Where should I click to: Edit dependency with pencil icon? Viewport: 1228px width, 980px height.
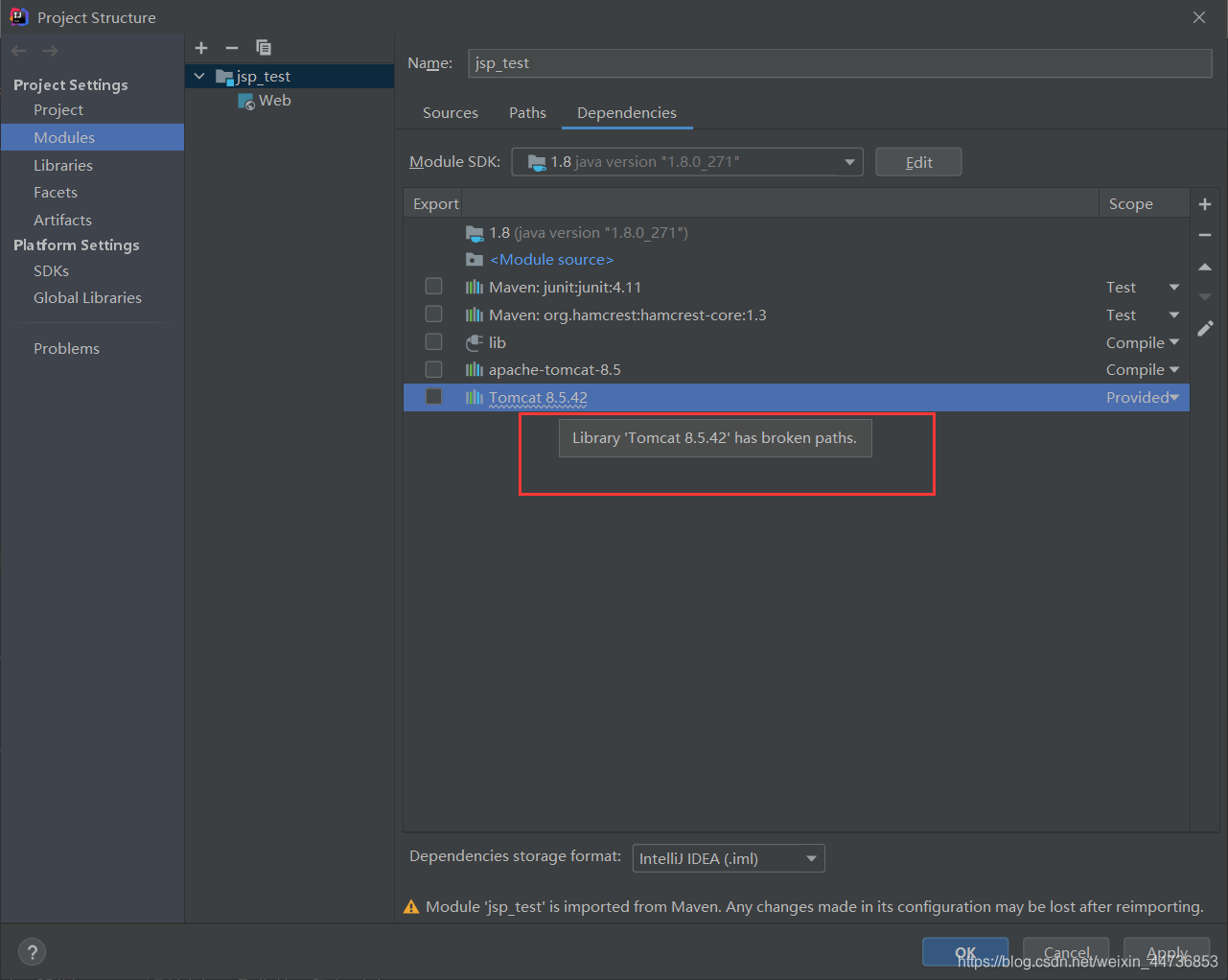pos(1205,328)
